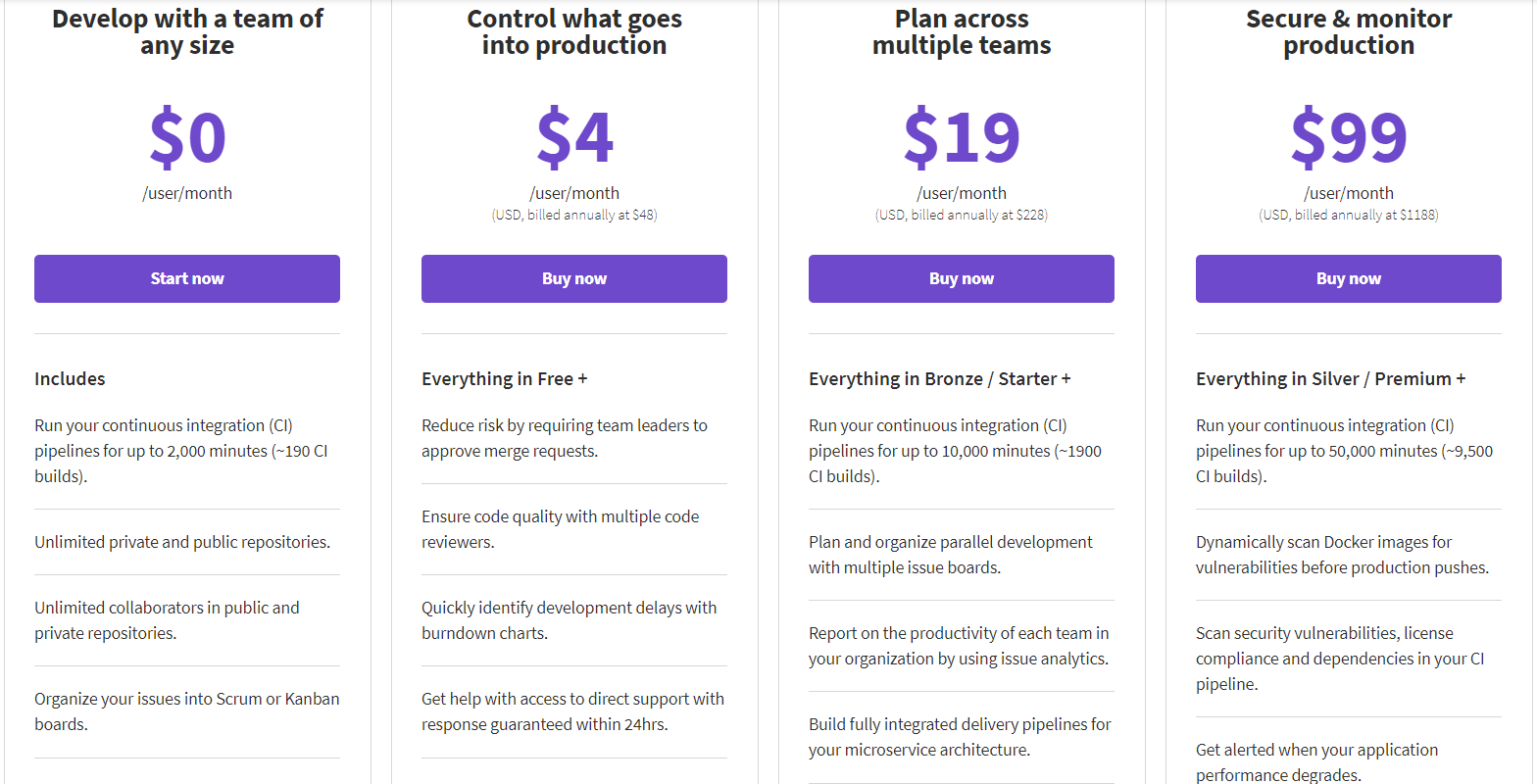Click the 'Plan across multiple teams' heading

click(961, 31)
